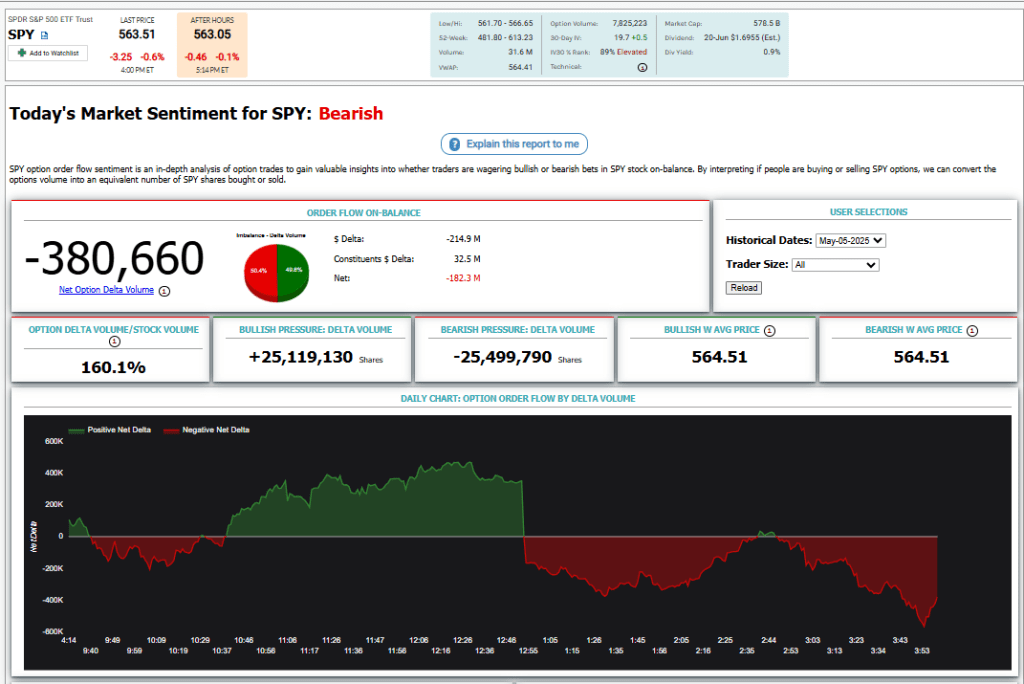This screenshot has width=1024, height=684.
Task: Open info icon under Option Delta Volume/Stock Volume
Action: pyautogui.click(x=114, y=342)
